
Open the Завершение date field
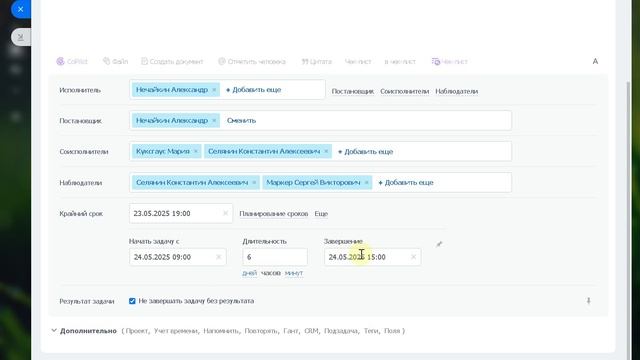[372, 257]
